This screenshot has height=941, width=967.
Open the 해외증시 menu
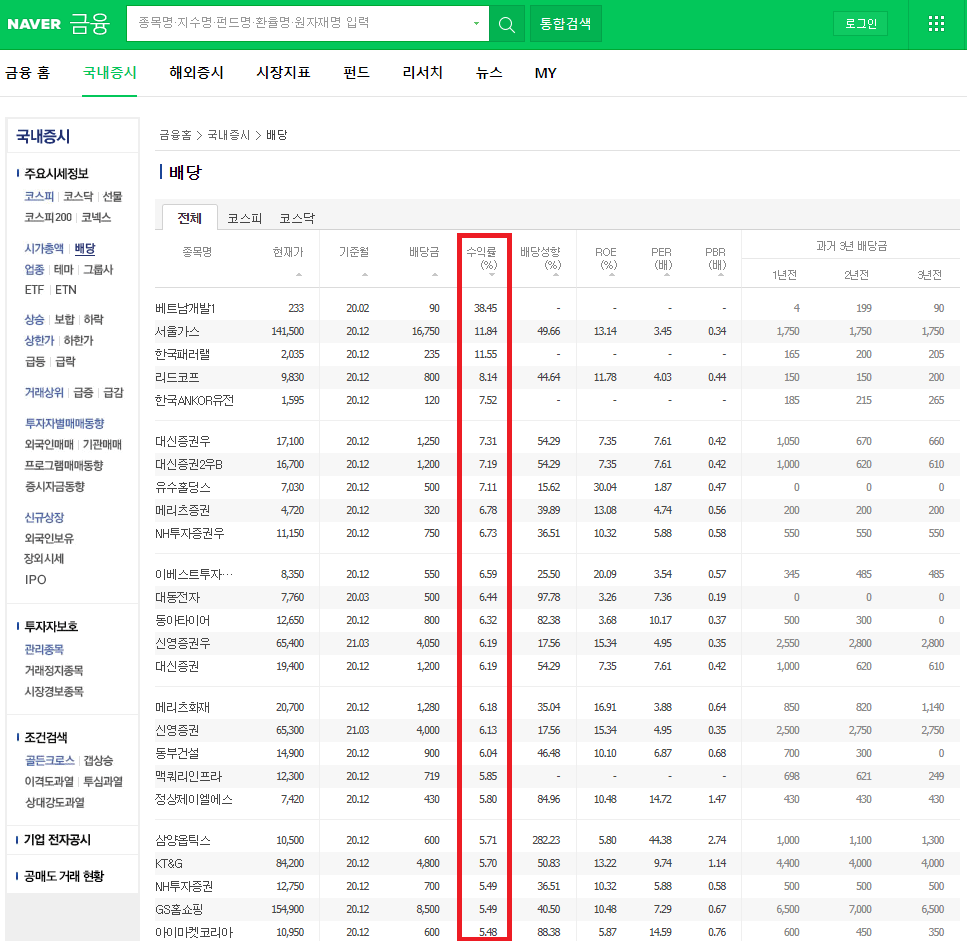(x=196, y=73)
